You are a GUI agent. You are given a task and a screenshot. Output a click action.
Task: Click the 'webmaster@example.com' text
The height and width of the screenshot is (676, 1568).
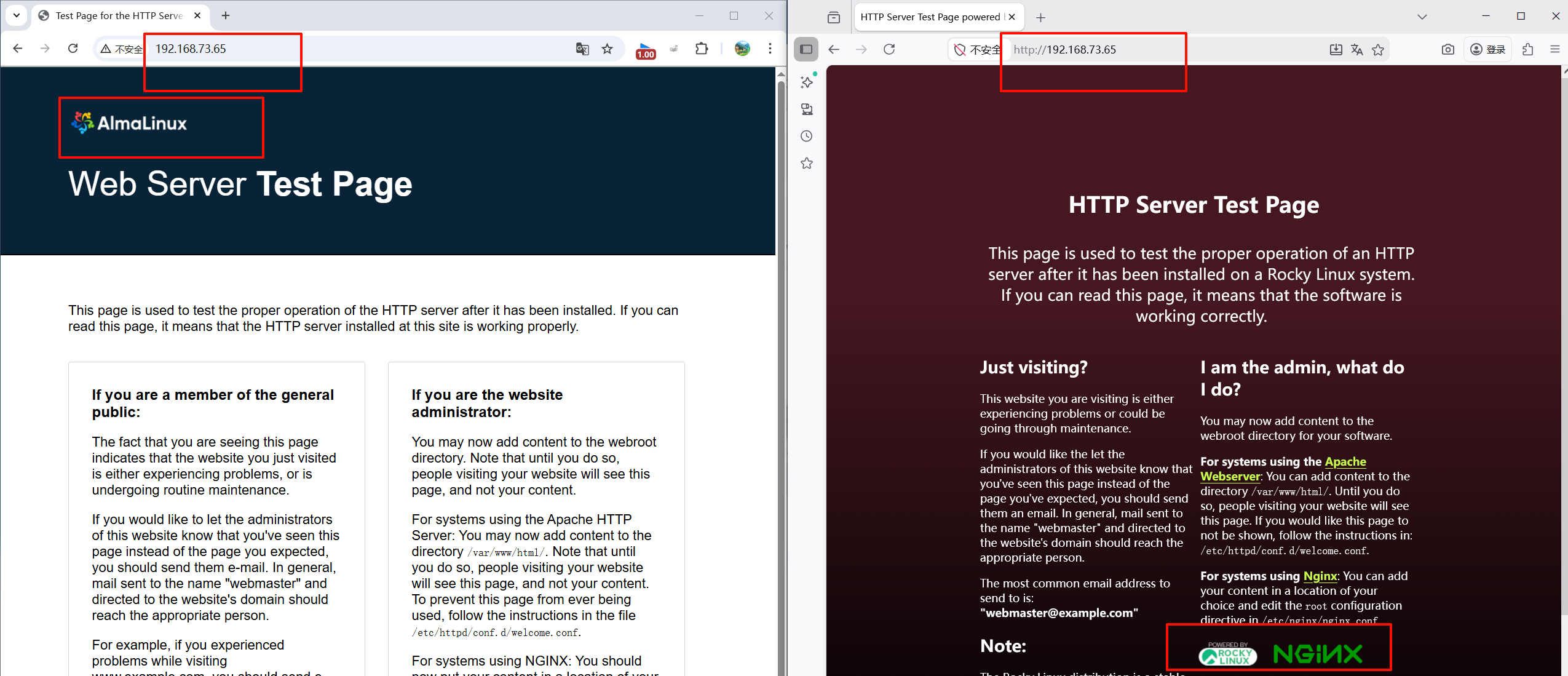click(x=1059, y=613)
